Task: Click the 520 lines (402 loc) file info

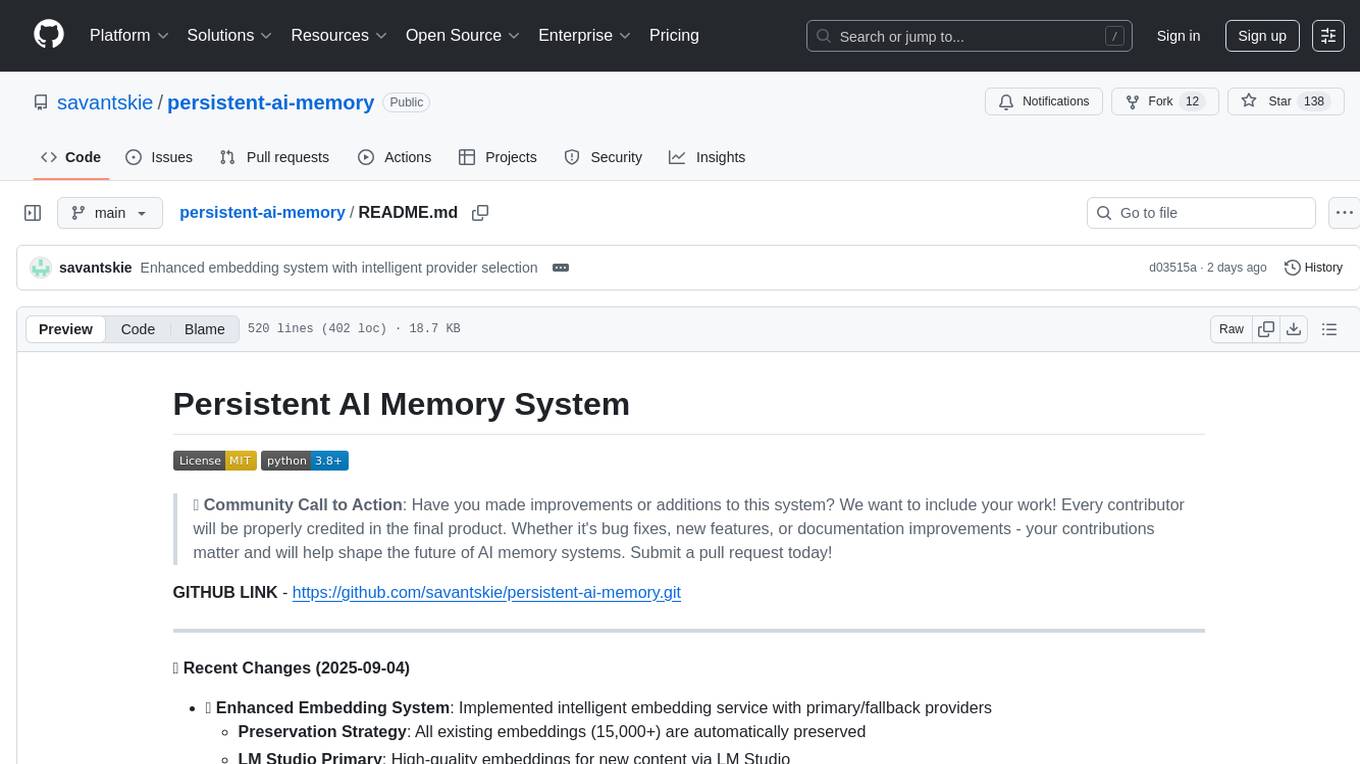Action: coord(354,329)
